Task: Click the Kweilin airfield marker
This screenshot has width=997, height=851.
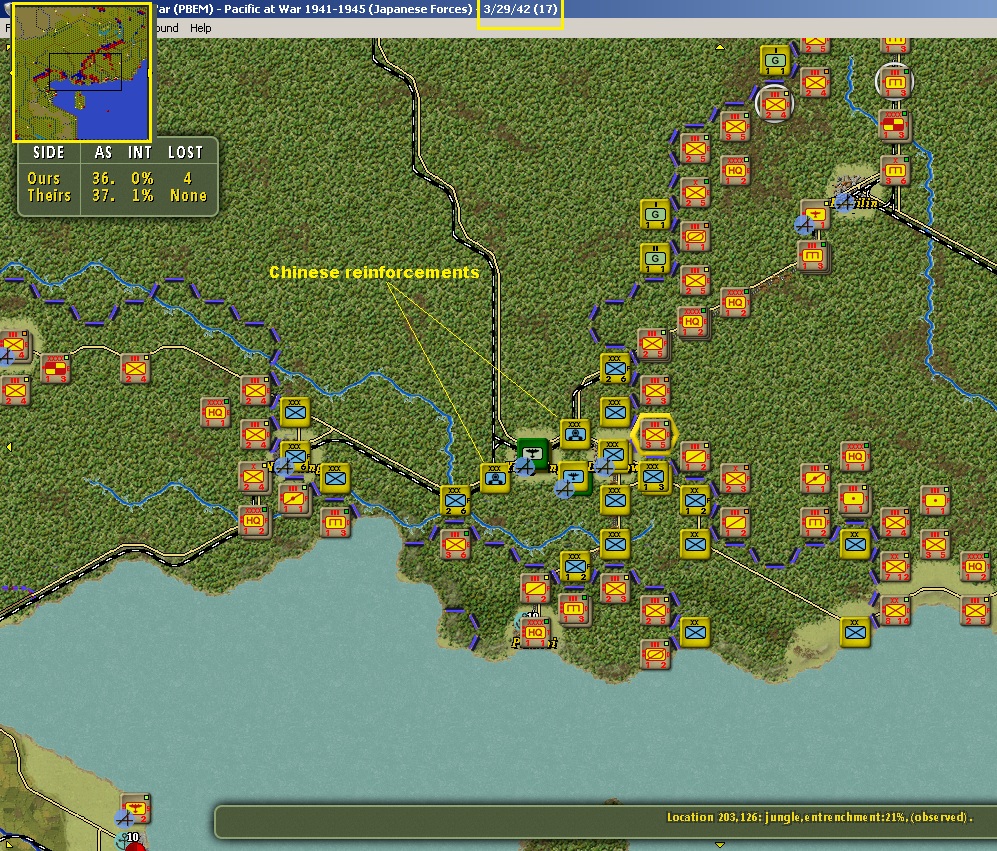Action: coord(844,202)
